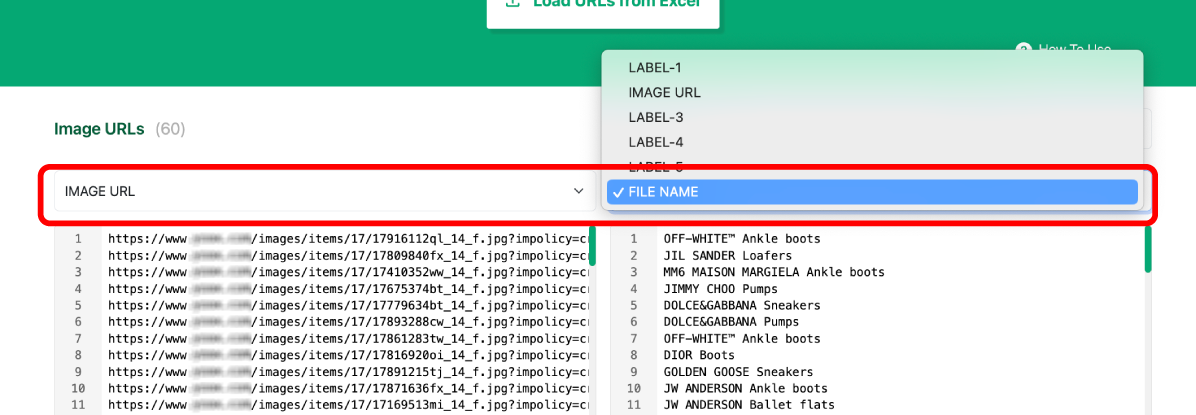The image size is (1196, 415).
Task: Pick LABEL-3 in the dropdown menu
Action: (655, 118)
